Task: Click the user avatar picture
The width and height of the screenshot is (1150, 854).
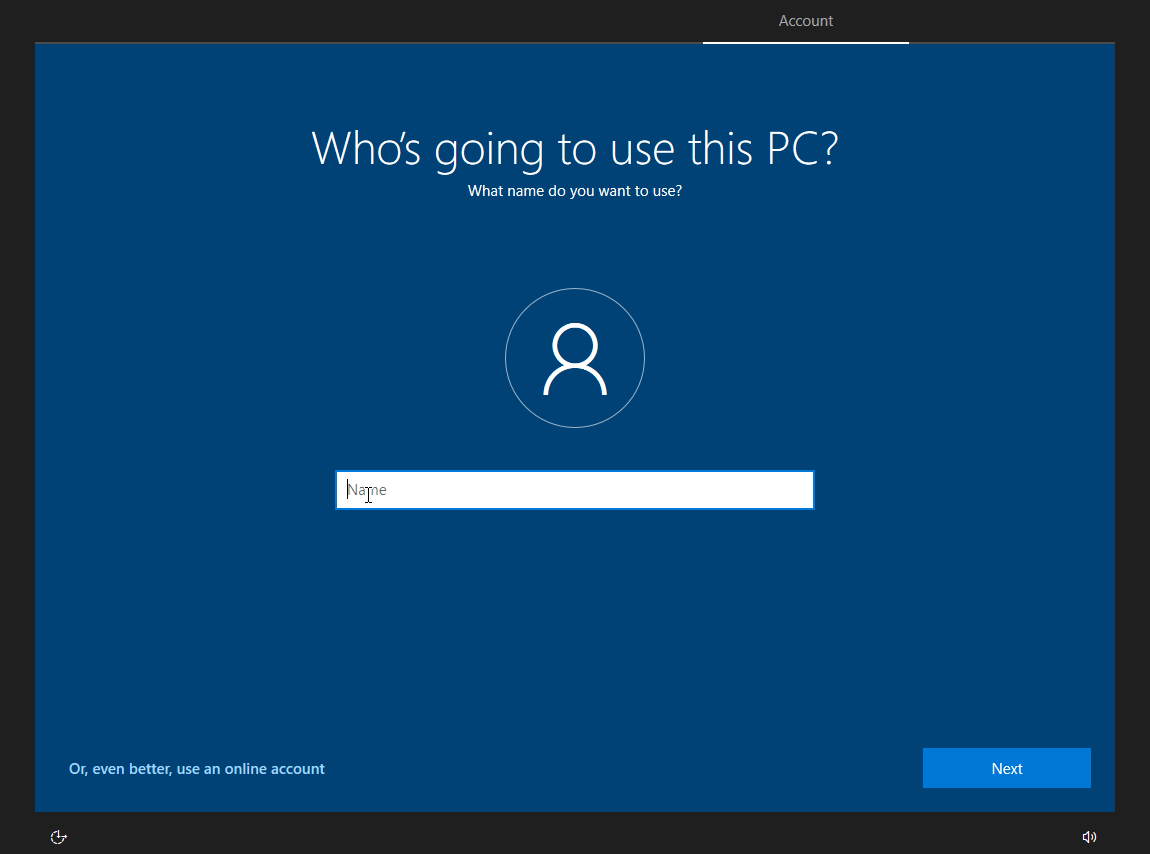Action: [575, 358]
